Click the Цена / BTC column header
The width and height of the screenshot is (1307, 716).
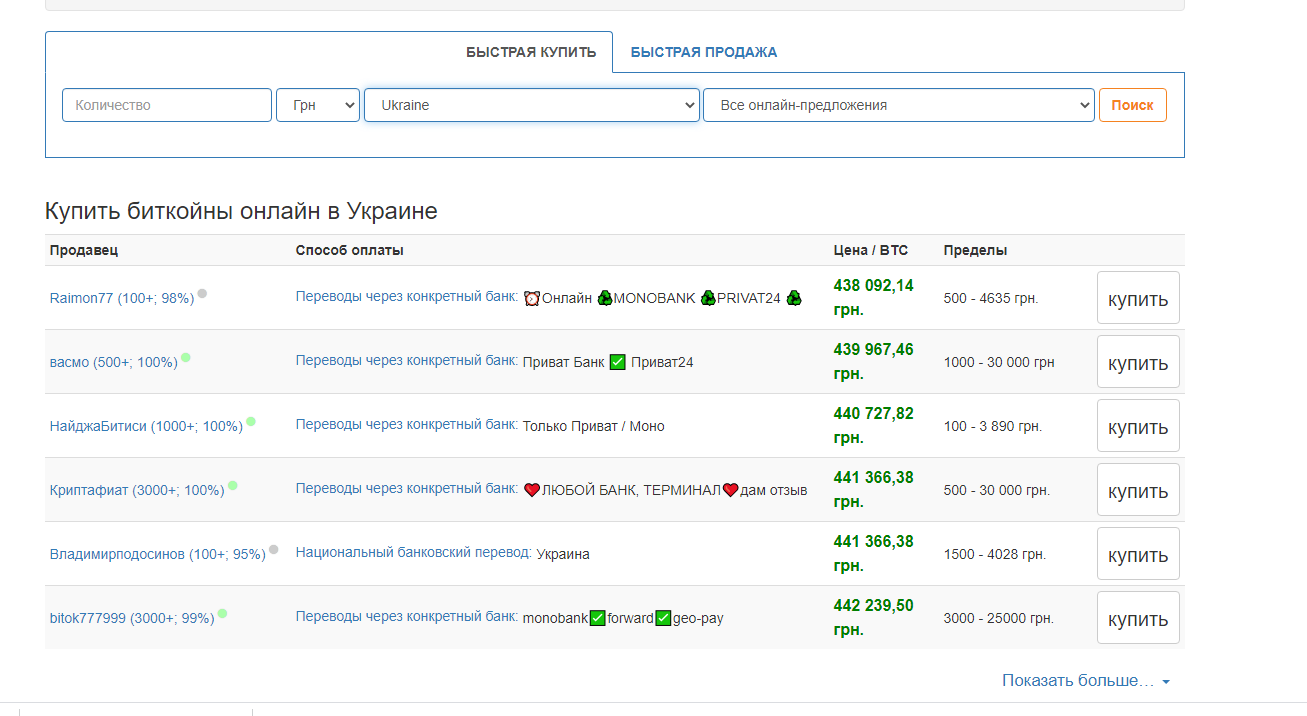(871, 250)
